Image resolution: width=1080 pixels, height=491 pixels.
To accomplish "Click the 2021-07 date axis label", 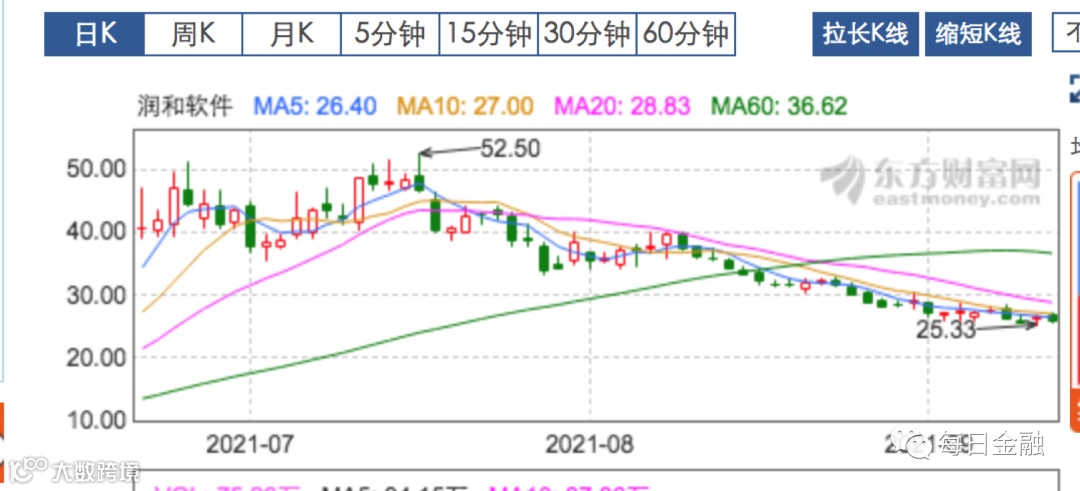I will coord(249,444).
